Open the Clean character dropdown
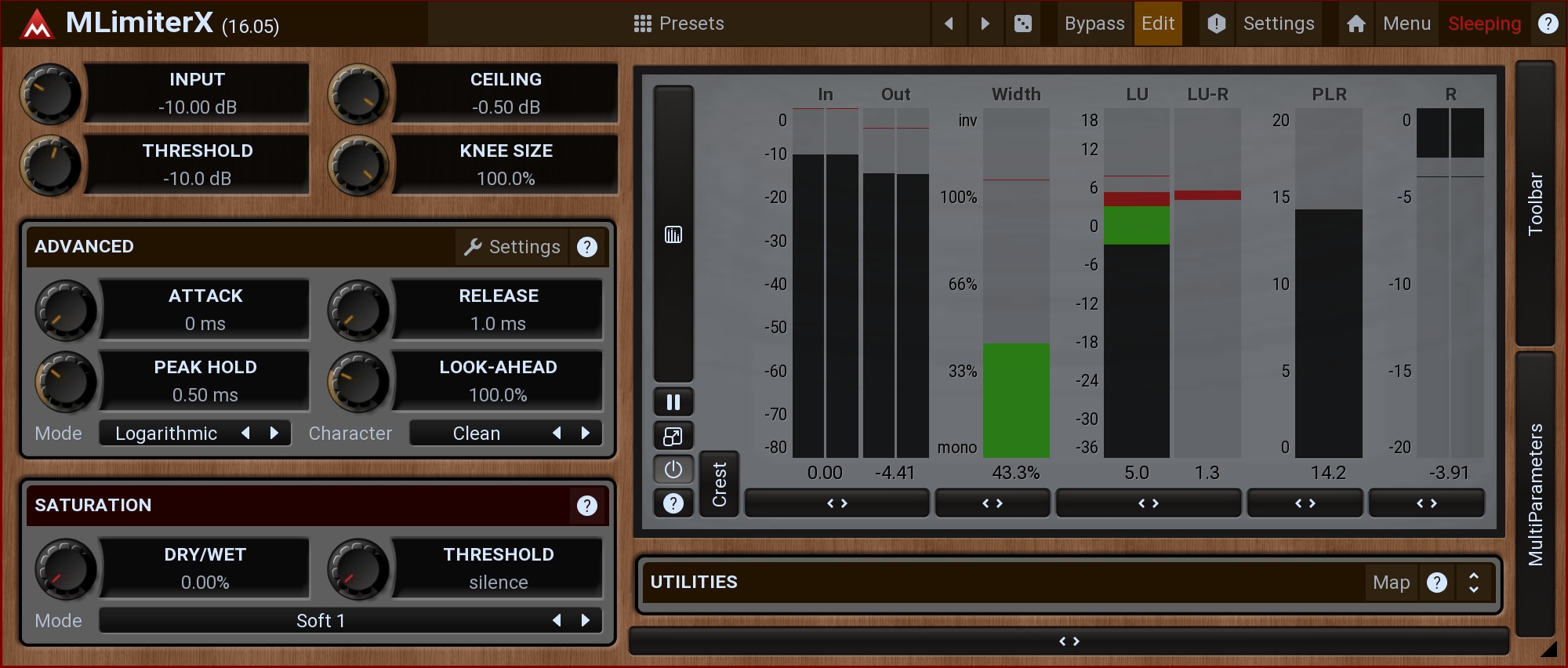 (477, 434)
